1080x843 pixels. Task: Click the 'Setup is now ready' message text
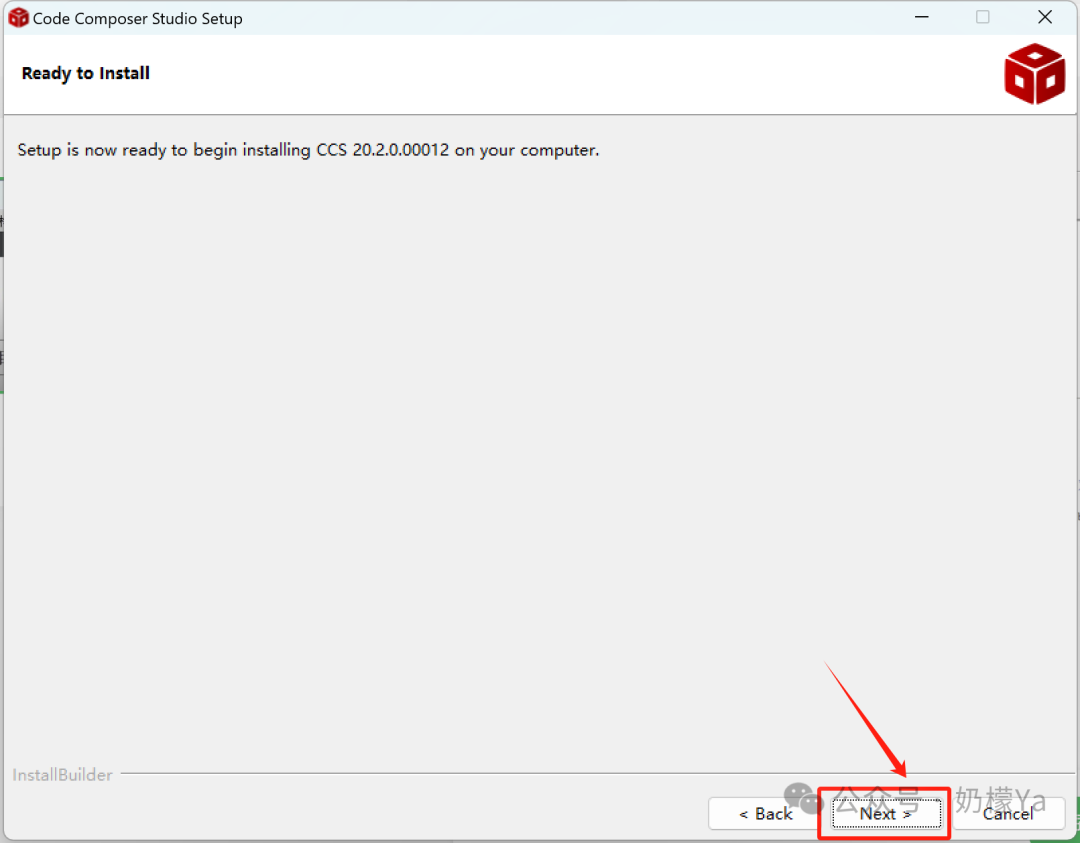pos(308,150)
